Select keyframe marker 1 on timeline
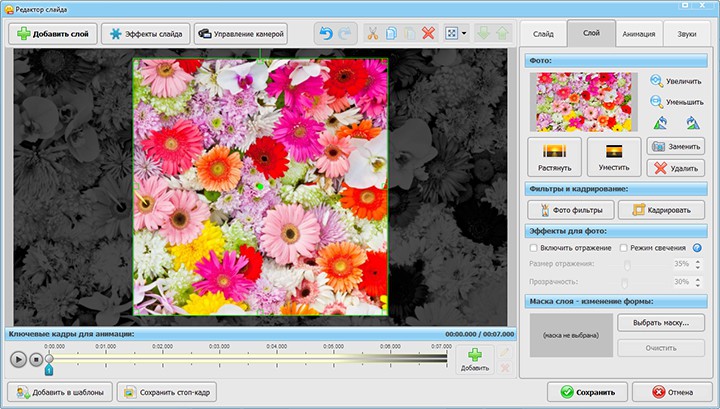 (x=49, y=370)
